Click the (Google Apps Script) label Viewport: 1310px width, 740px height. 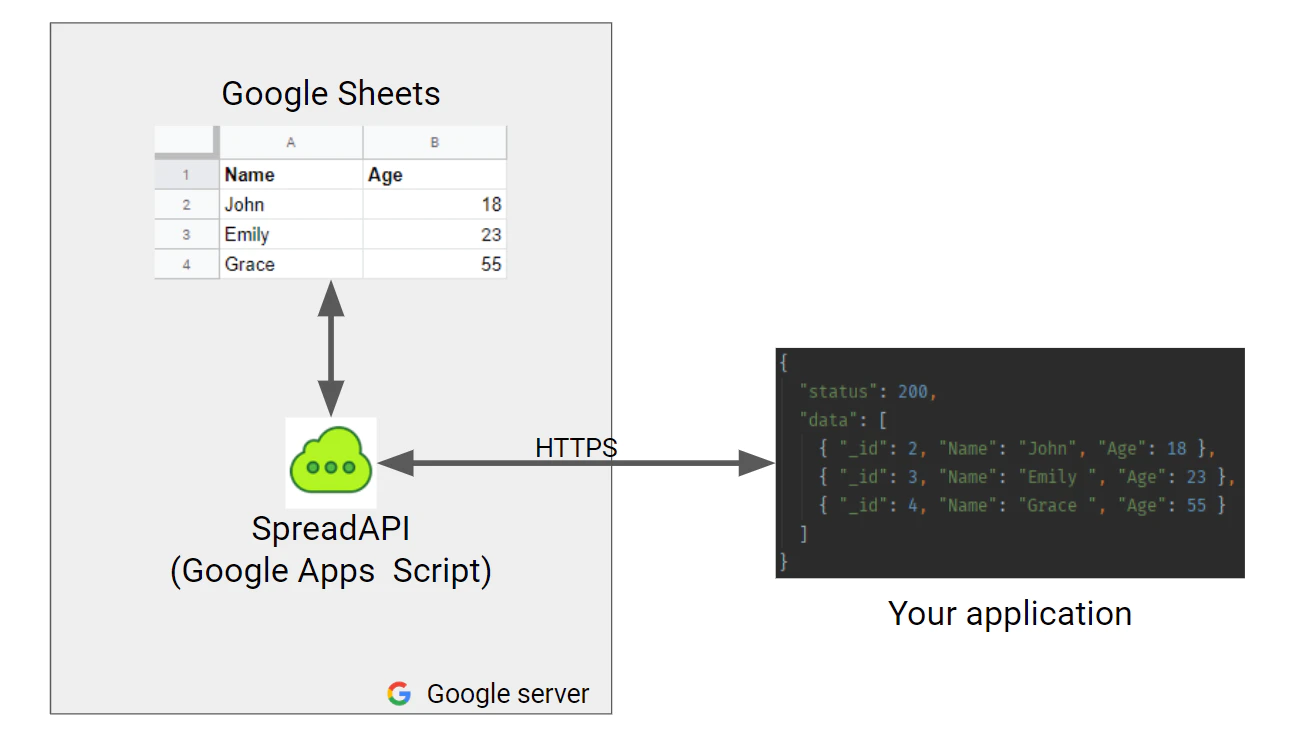pos(331,571)
